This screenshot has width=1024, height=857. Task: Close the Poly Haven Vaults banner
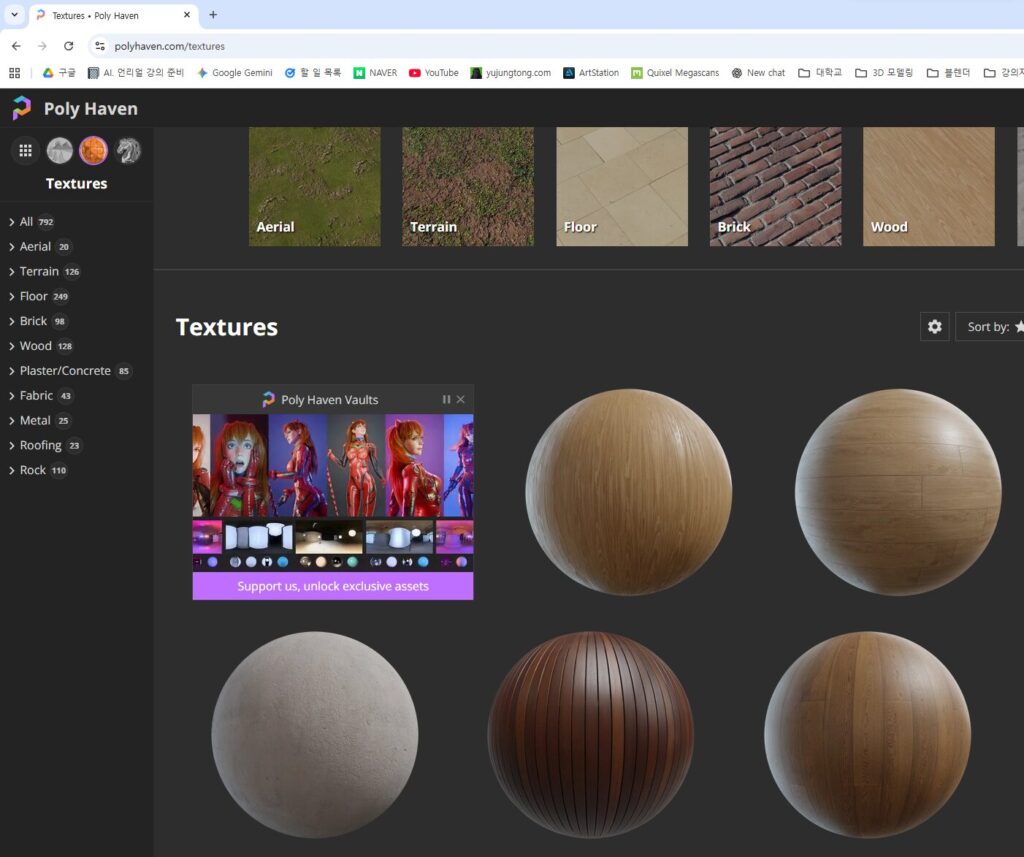[x=461, y=399]
